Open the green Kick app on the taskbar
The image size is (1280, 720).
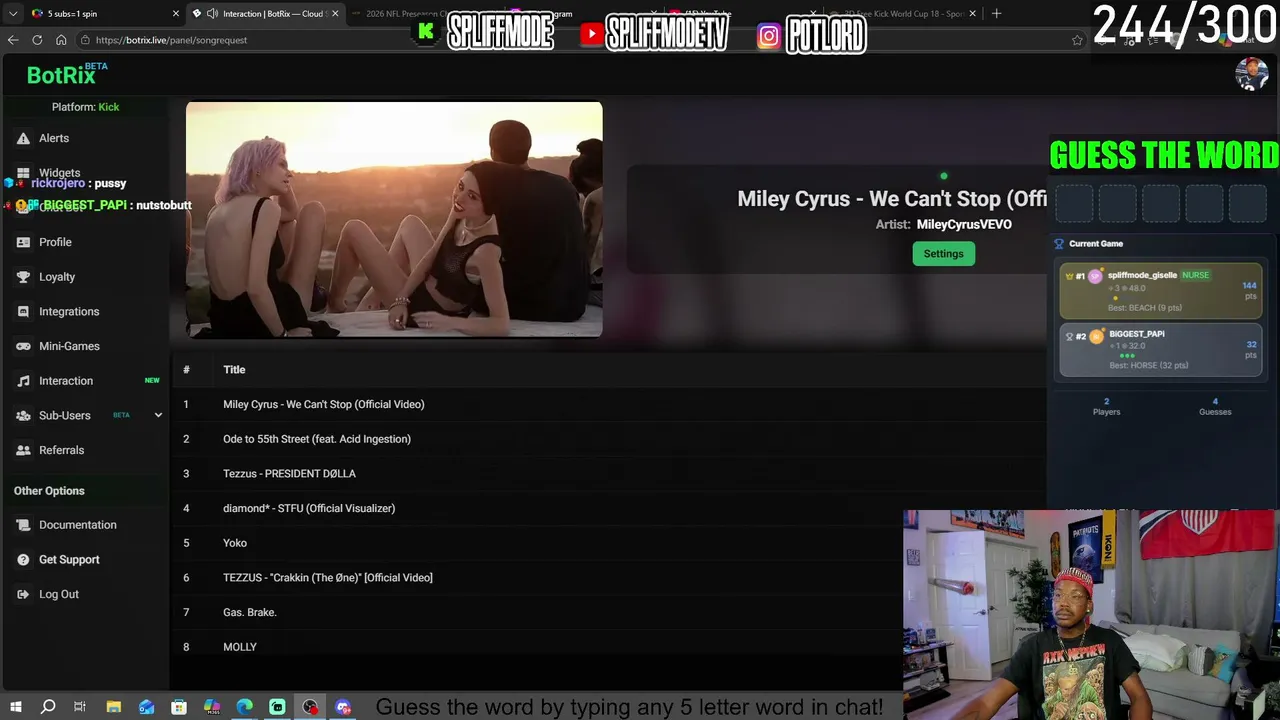point(277,707)
